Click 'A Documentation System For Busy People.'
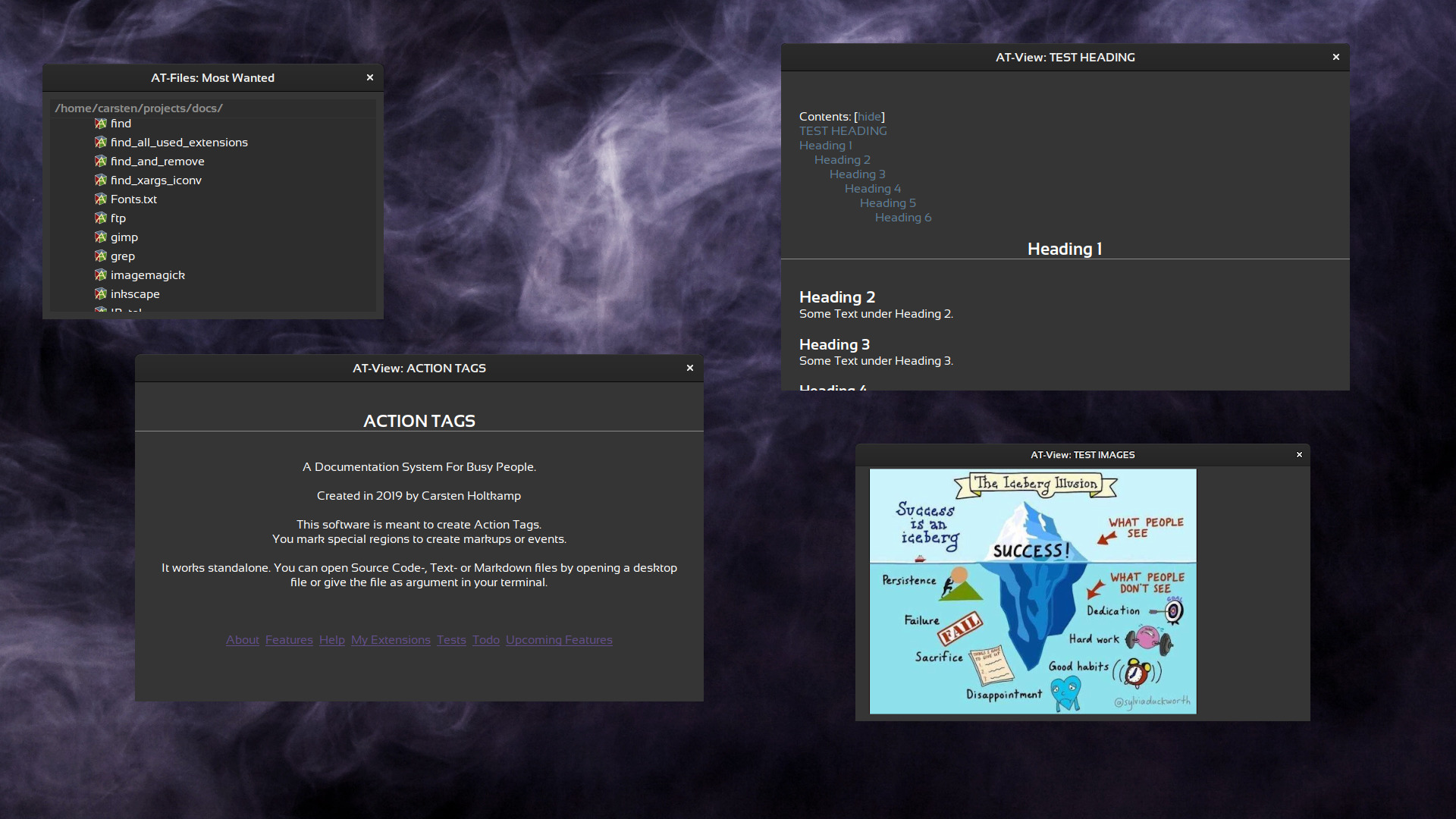This screenshot has width=1456, height=819. coord(419,467)
